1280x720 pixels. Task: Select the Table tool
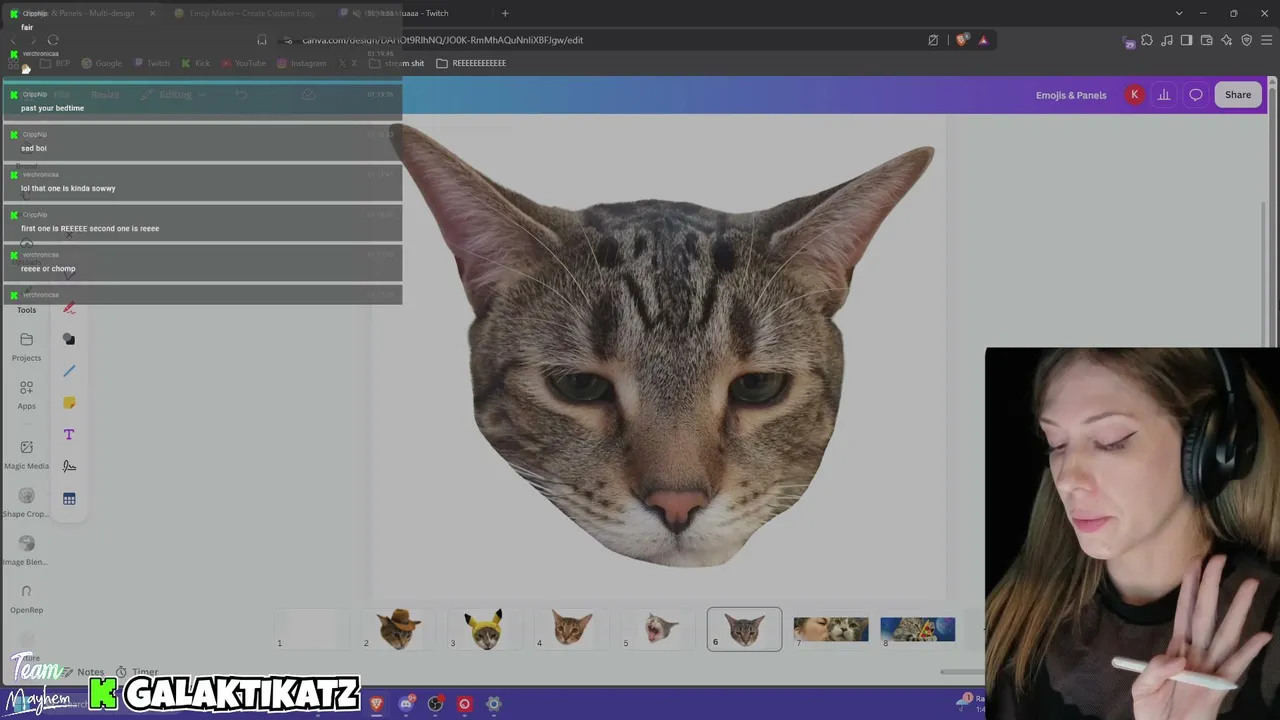coord(69,499)
